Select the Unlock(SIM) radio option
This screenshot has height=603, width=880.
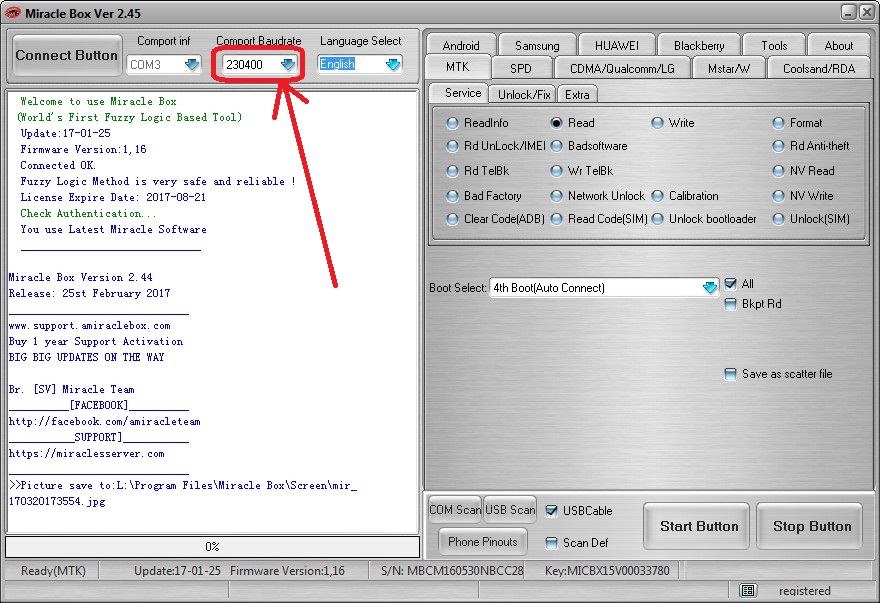coord(812,219)
